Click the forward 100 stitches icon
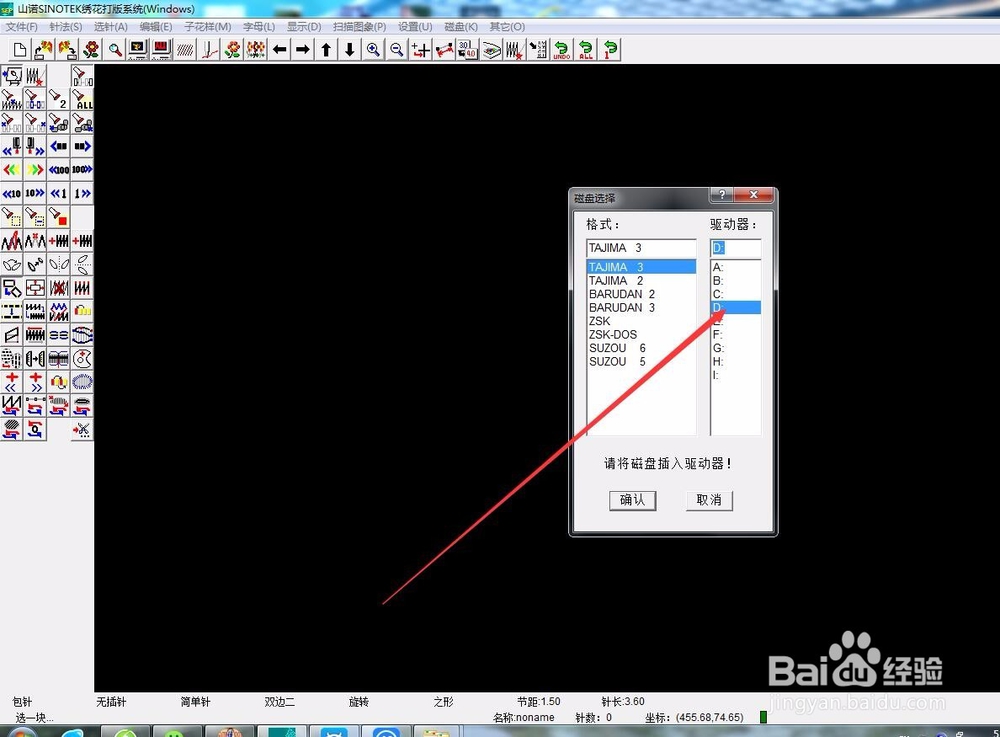This screenshot has height=737, width=1000. [82, 170]
